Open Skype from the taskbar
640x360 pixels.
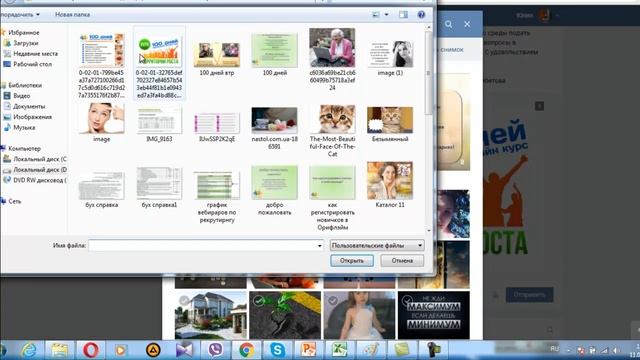pyautogui.click(x=277, y=350)
